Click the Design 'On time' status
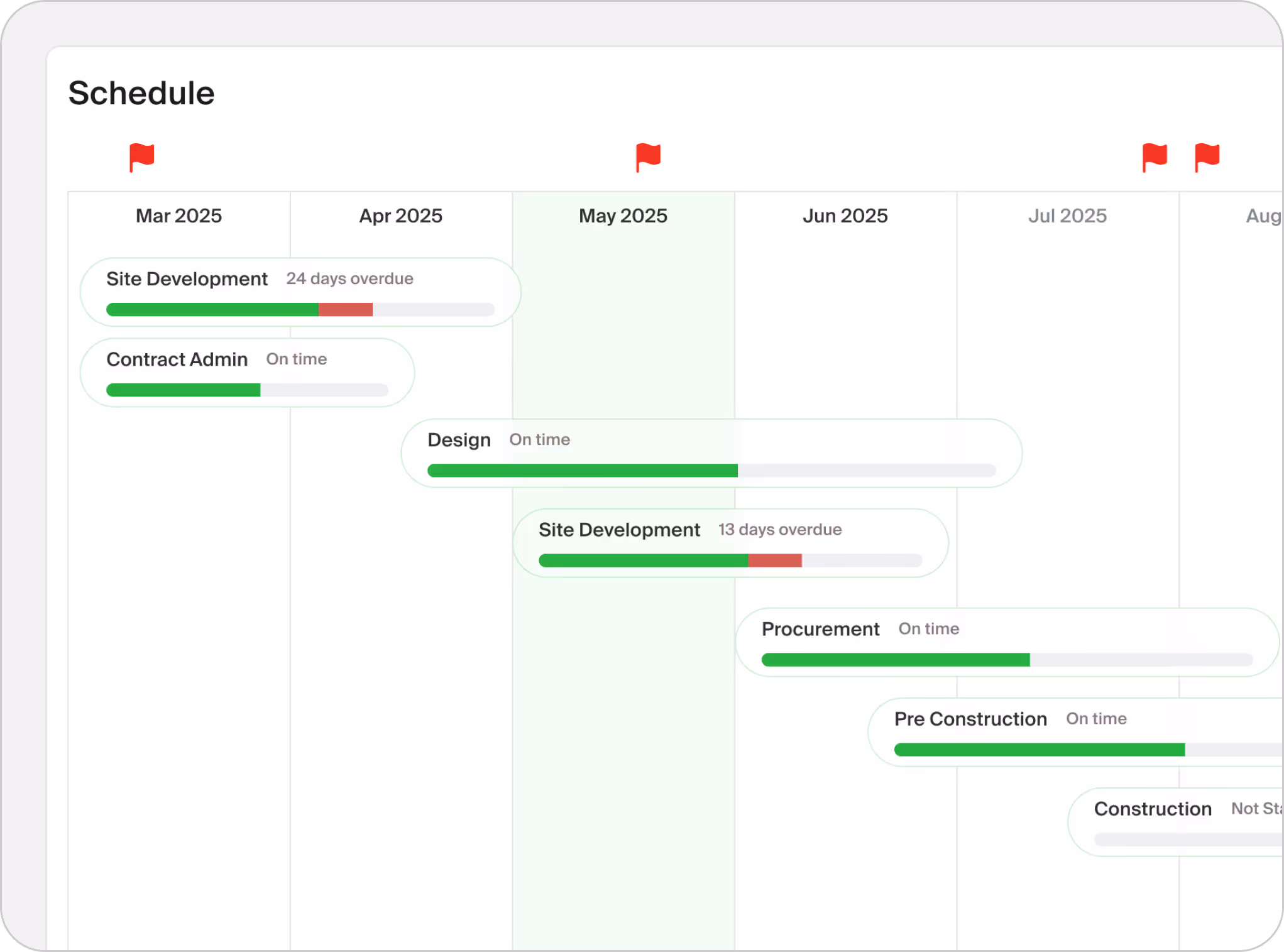 pos(540,439)
